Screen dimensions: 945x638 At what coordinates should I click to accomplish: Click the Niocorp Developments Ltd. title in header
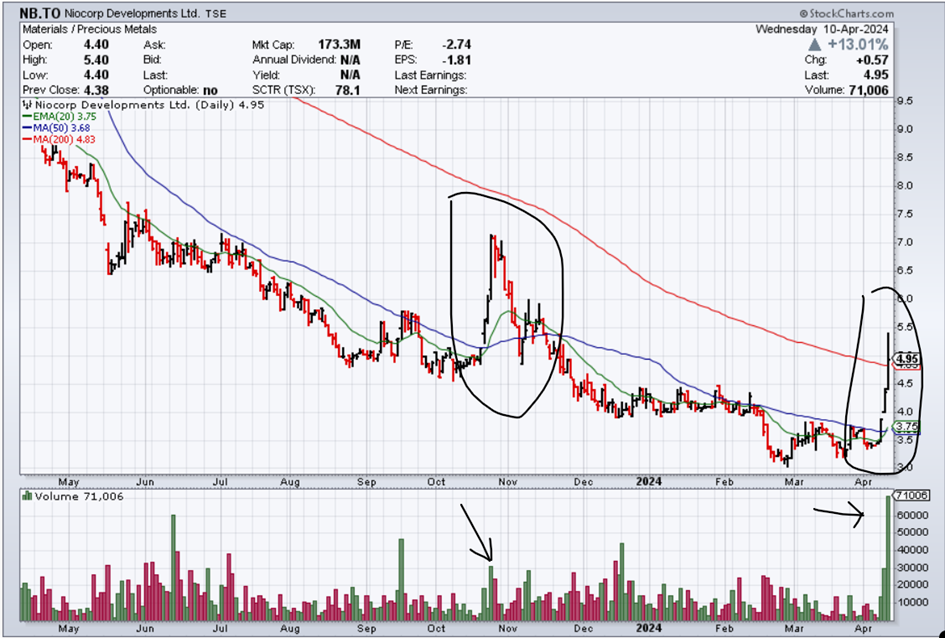133,14
